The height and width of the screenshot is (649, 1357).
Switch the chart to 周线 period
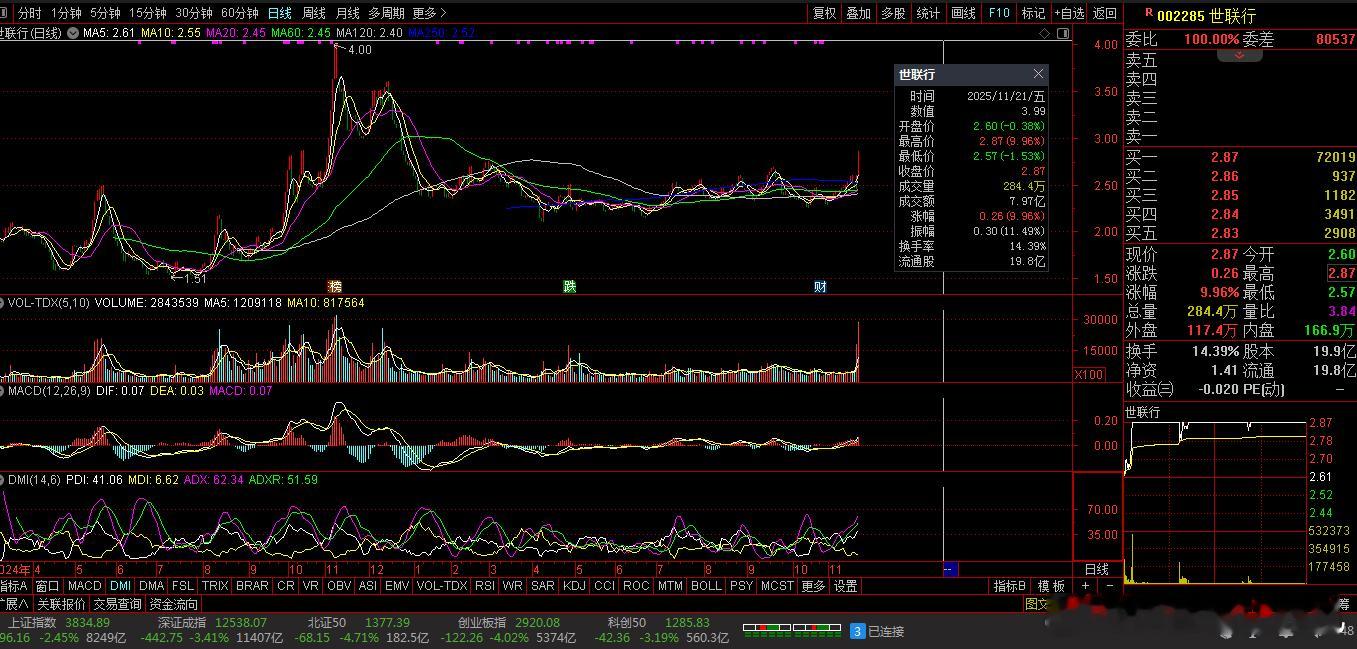313,13
